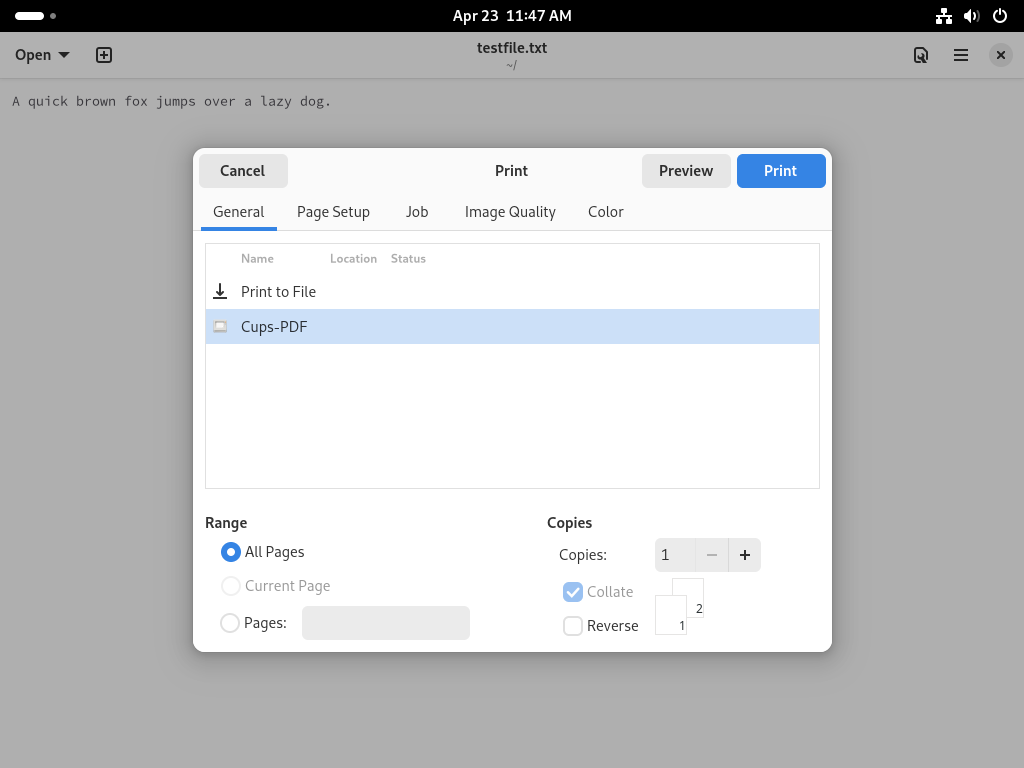This screenshot has height=768, width=1024.
Task: Decrease copies with the minus button
Action: click(712, 555)
